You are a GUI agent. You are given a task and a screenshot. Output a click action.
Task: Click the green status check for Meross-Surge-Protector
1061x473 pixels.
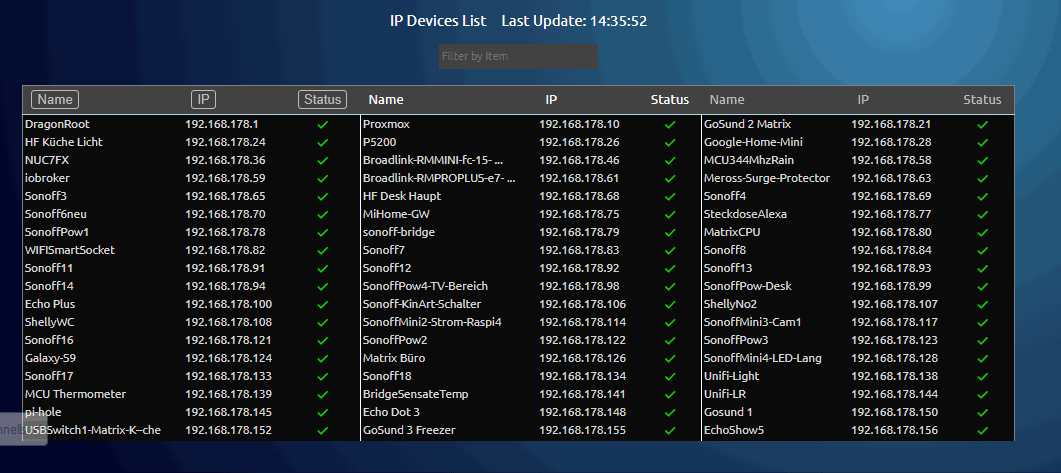(983, 179)
